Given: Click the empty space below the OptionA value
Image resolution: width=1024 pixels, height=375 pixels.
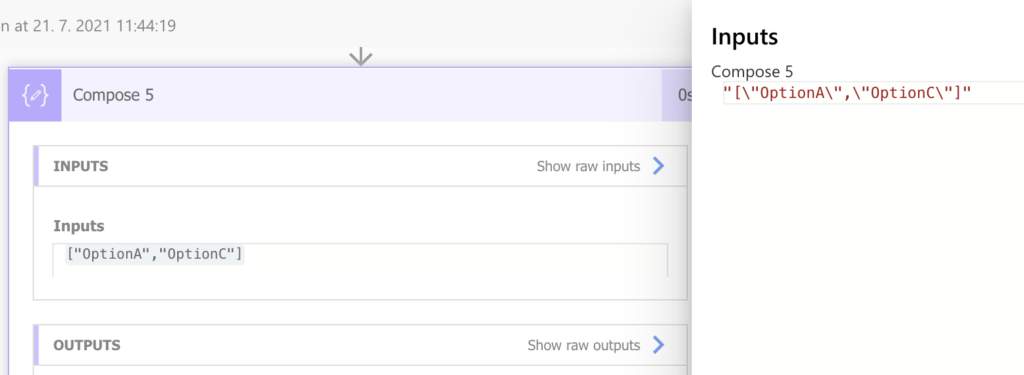Looking at the screenshot, I should click(360, 271).
